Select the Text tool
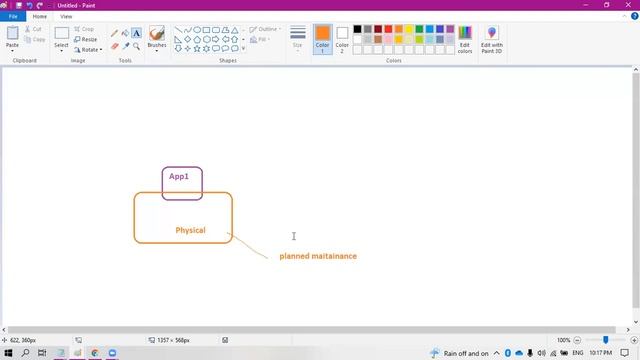The width and height of the screenshot is (640, 360). coord(136,33)
